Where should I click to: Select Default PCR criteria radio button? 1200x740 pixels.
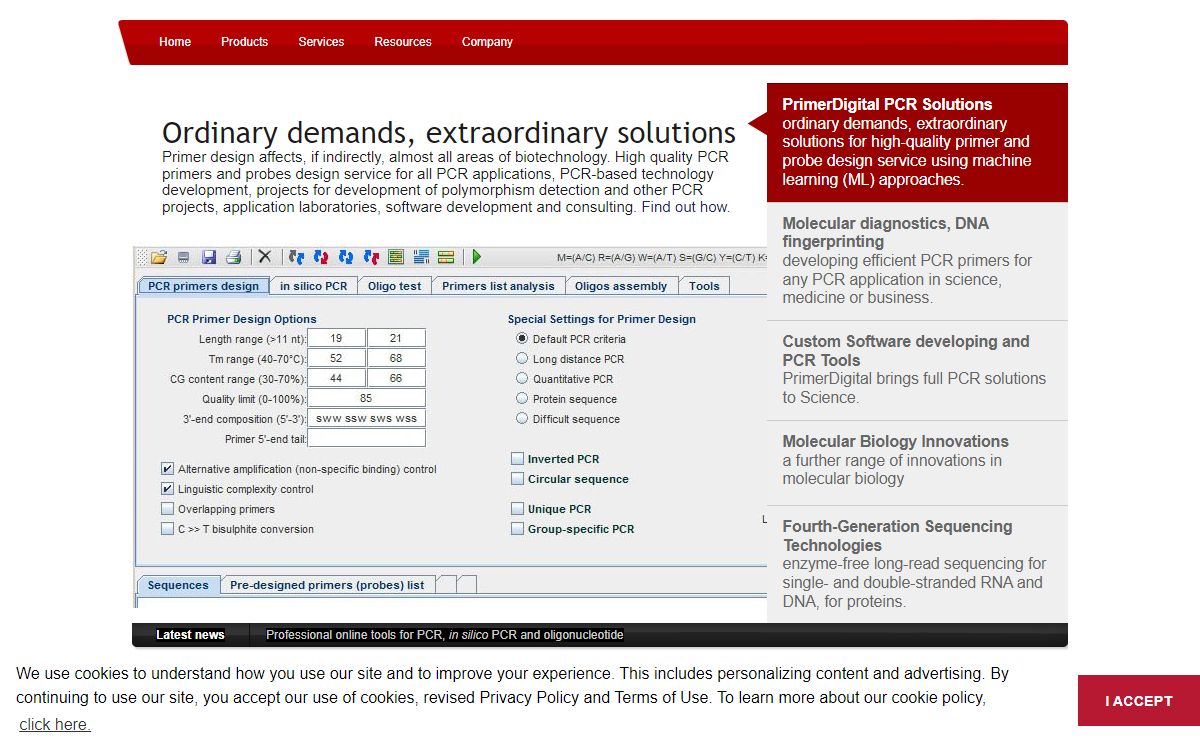pos(522,339)
